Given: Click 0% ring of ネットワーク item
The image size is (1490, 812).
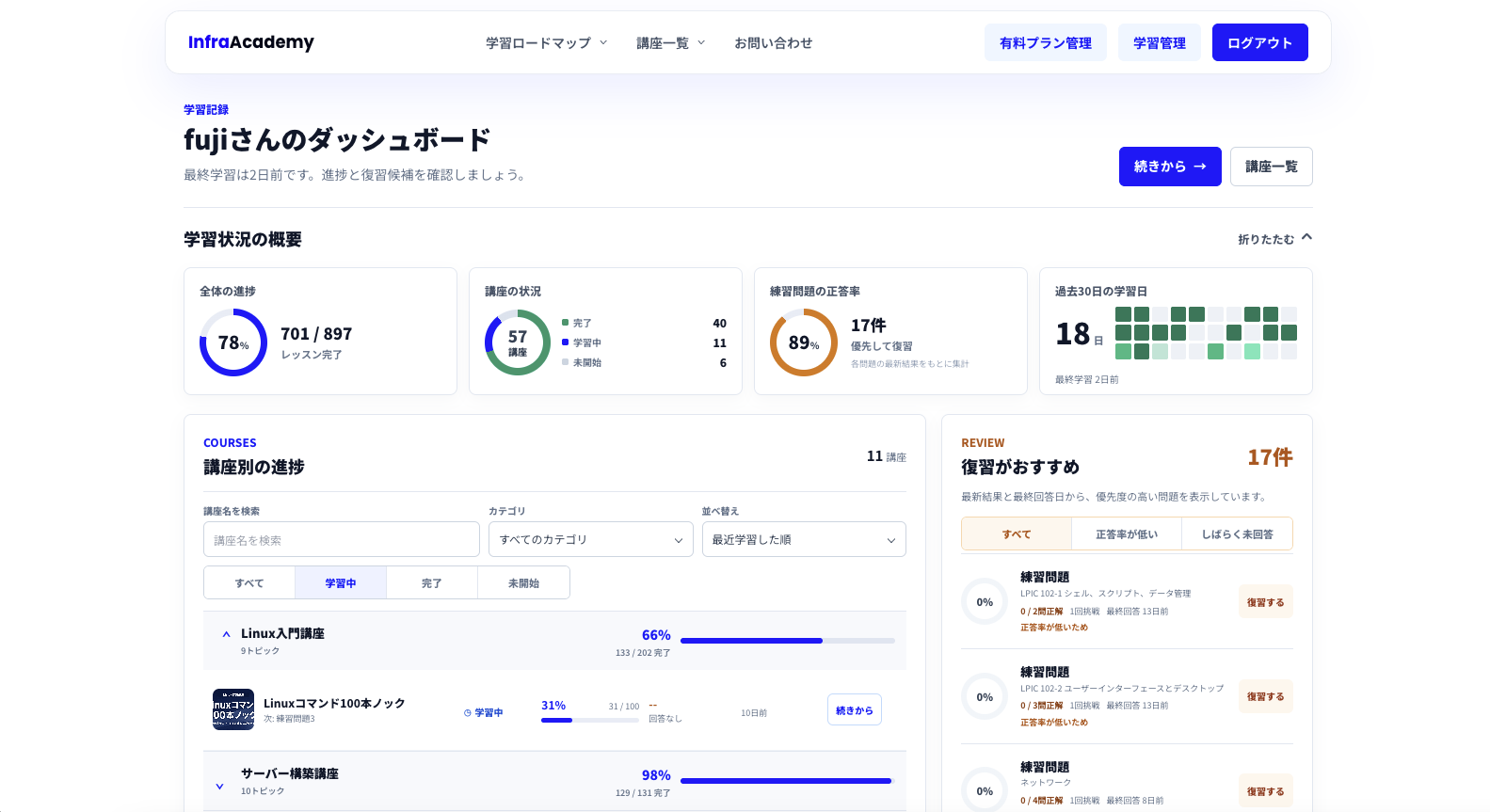Looking at the screenshot, I should click(985, 790).
